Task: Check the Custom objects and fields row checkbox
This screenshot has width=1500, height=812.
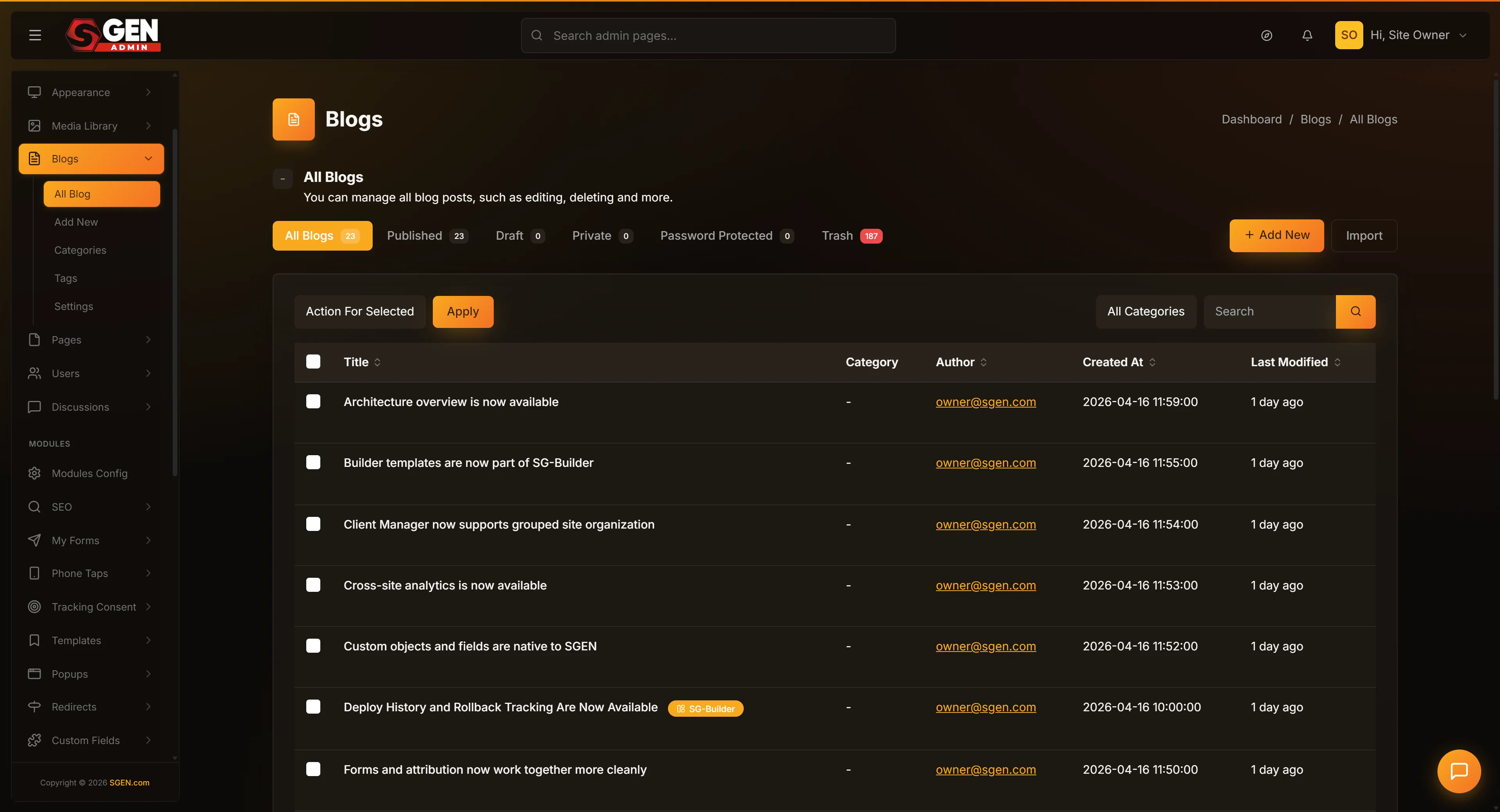Action: point(313,646)
